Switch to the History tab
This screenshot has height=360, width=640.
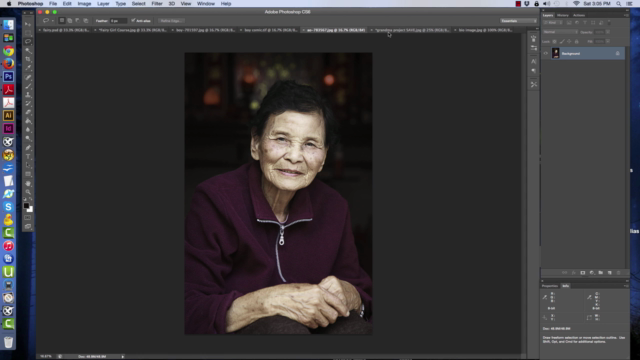pos(562,16)
